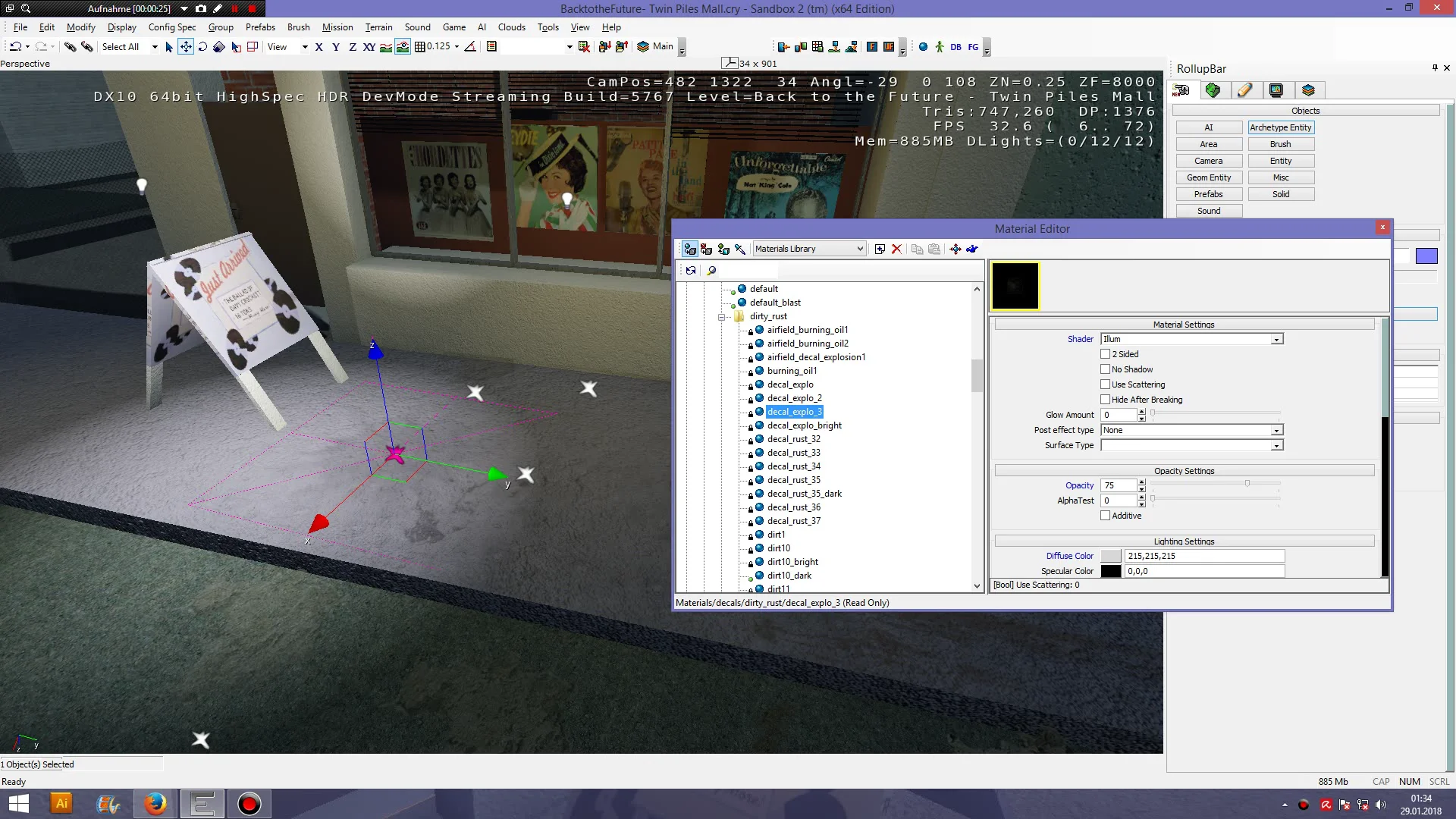Reset a material in Material Editor
This screenshot has width=1456, height=819.
(707, 249)
